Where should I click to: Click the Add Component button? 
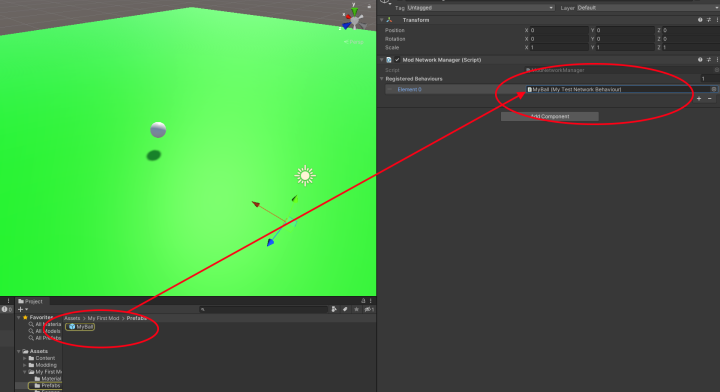(550, 117)
